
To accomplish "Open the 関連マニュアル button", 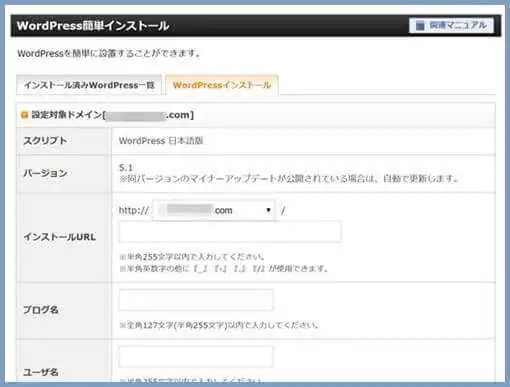I will 451,25.
